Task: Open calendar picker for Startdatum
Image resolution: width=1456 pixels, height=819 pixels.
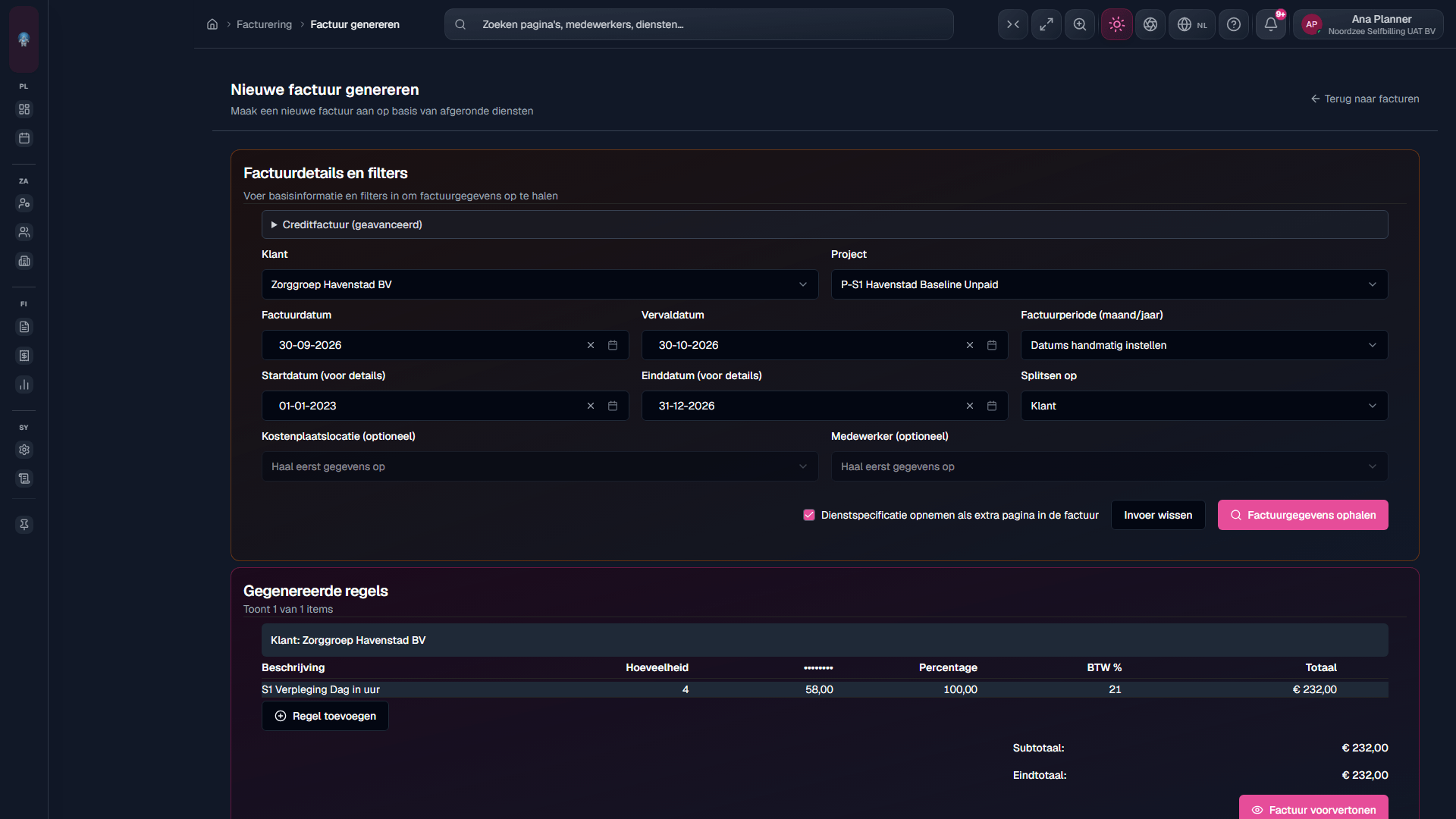Action: (613, 406)
